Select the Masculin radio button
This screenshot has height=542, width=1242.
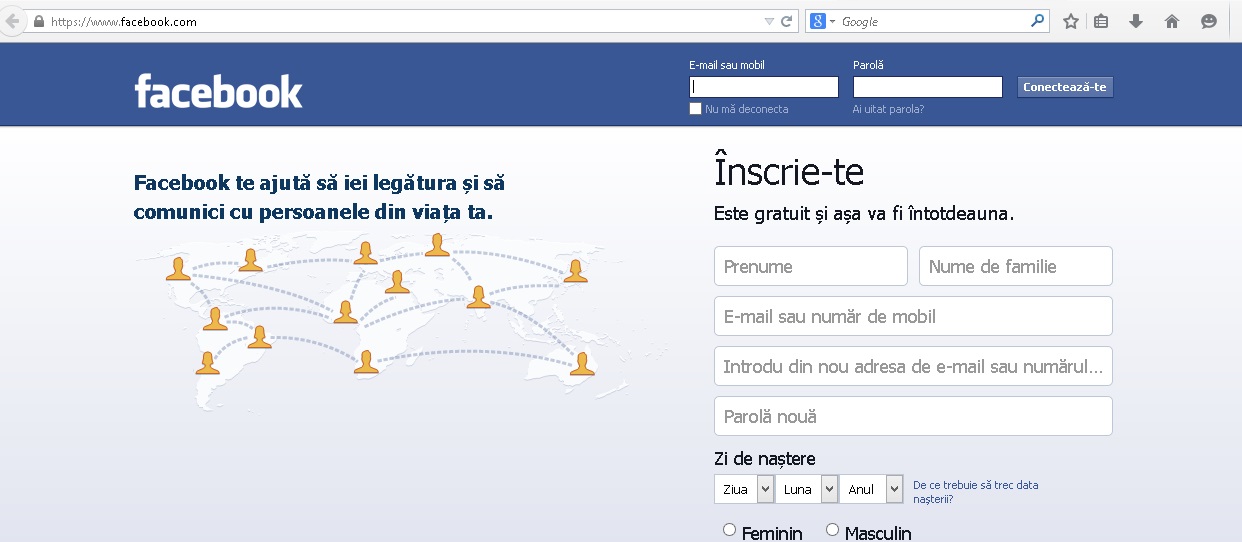click(832, 530)
